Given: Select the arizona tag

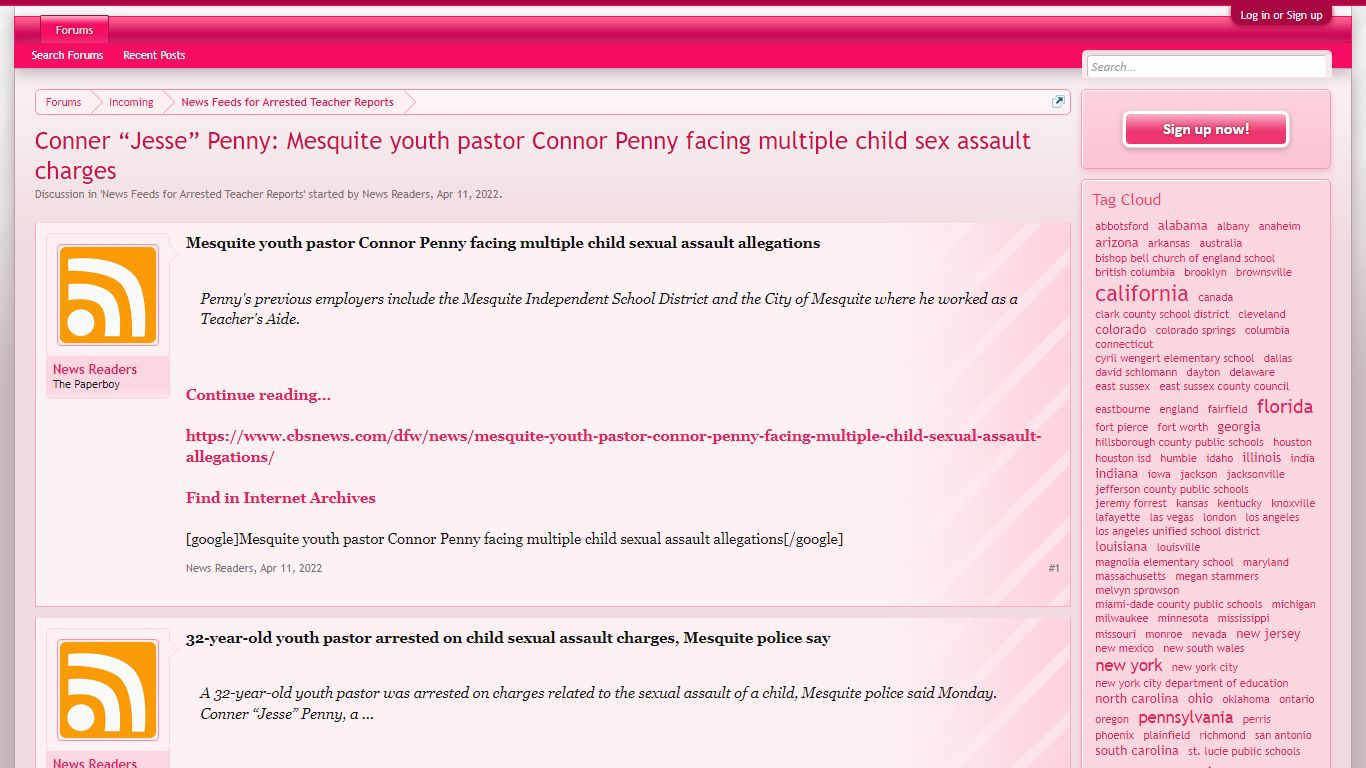Looking at the screenshot, I should pyautogui.click(x=1117, y=242).
